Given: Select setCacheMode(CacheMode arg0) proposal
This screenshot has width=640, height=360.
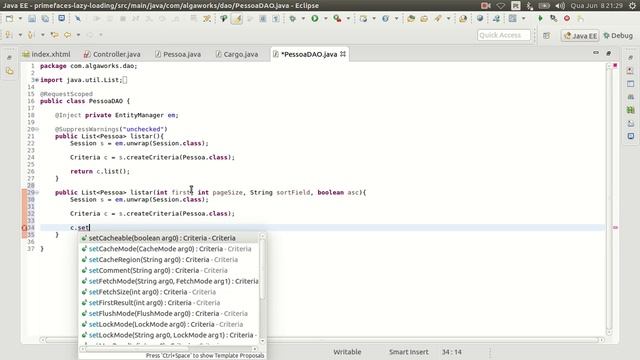Looking at the screenshot, I should 169,249.
